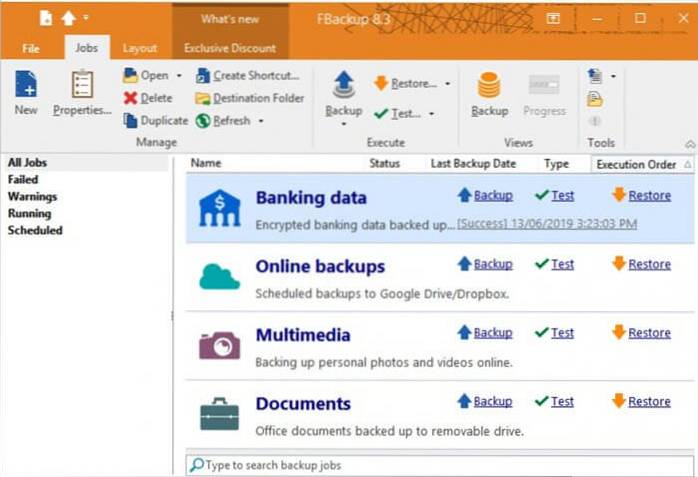Click Restore link for Multimedia
698x477 pixels.
point(649,333)
